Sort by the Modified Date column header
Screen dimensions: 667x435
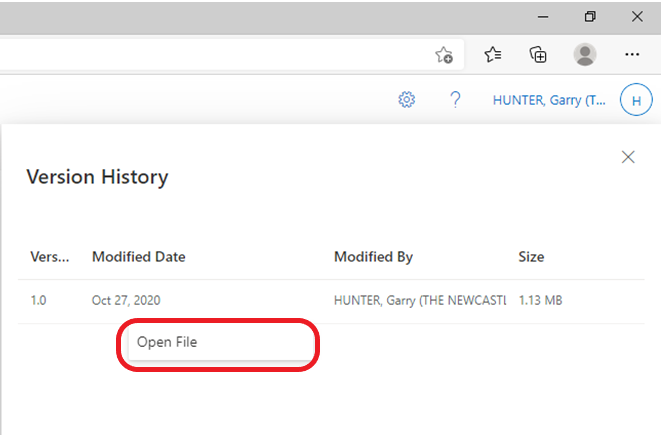[x=138, y=257]
